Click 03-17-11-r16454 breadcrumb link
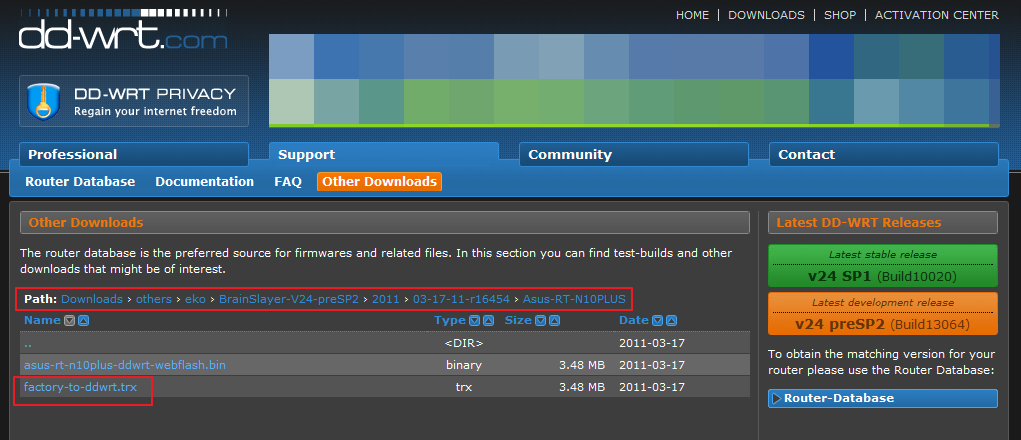 coord(462,299)
